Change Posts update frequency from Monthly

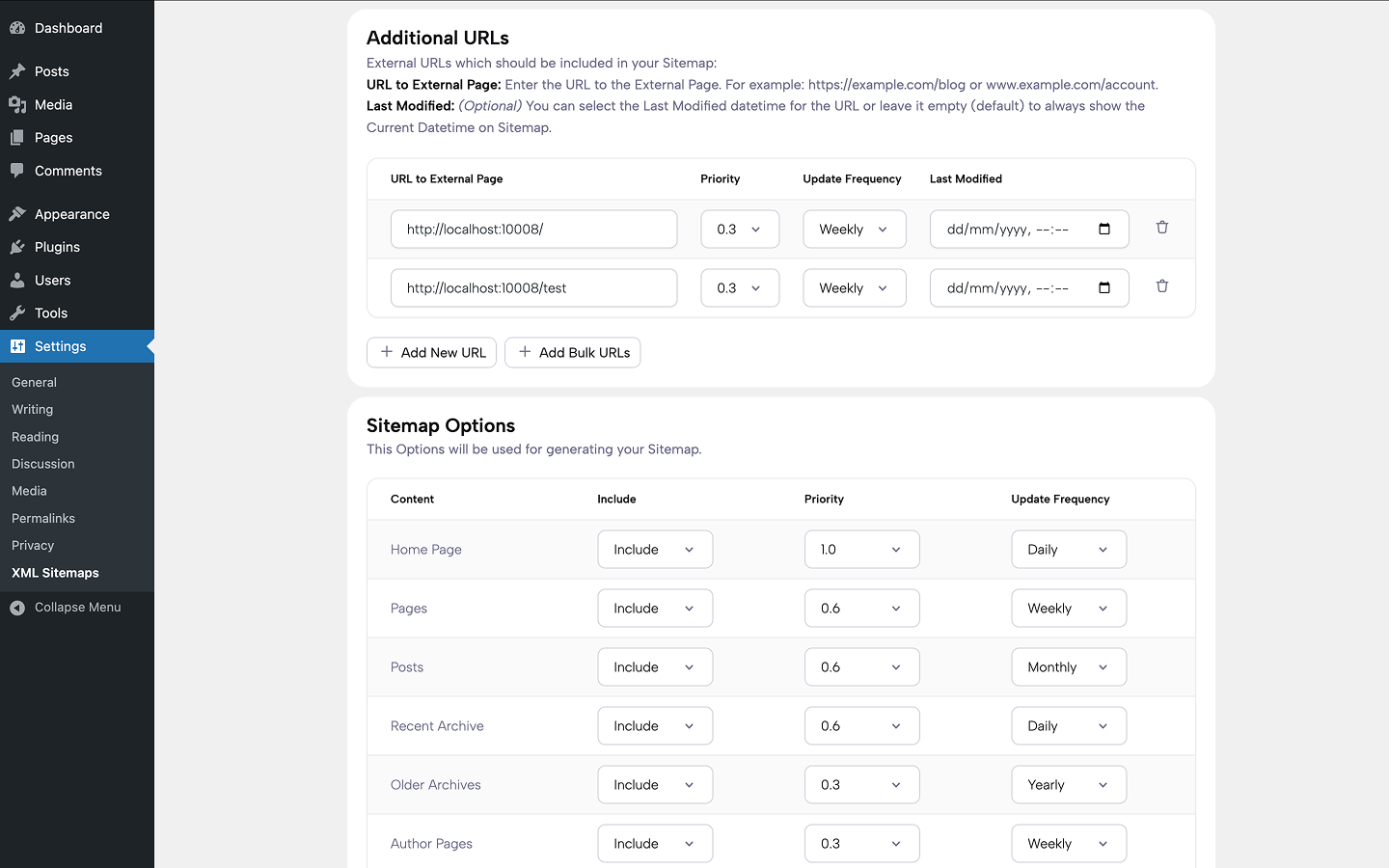1069,666
